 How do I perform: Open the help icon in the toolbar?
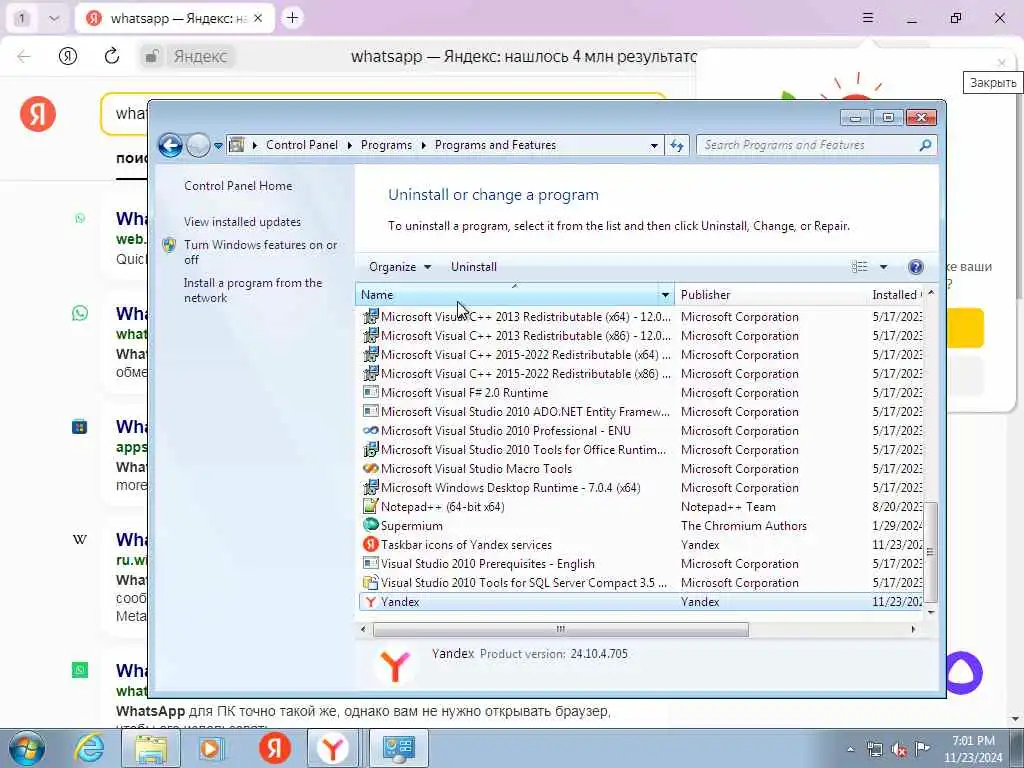point(916,266)
